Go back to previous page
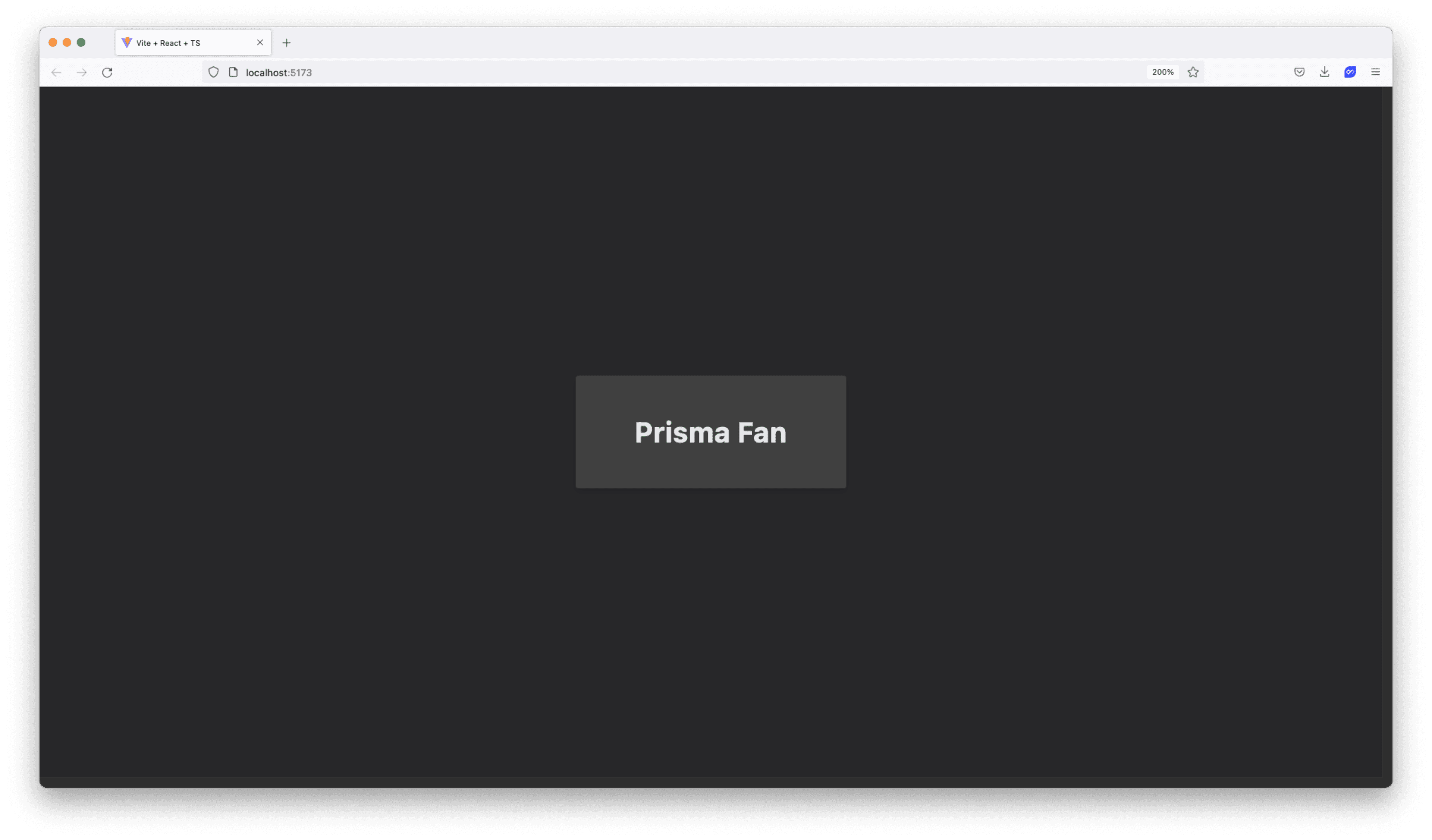The image size is (1432, 840). point(56,72)
